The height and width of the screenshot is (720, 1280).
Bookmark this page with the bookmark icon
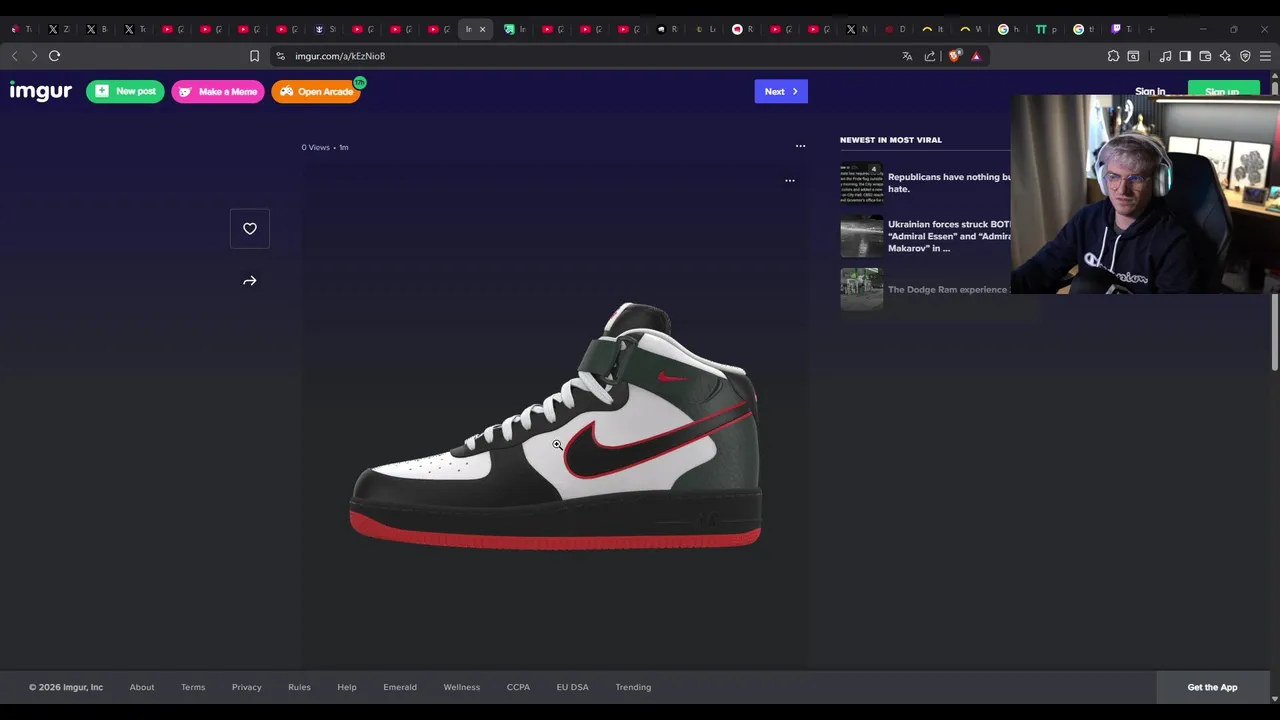(254, 56)
